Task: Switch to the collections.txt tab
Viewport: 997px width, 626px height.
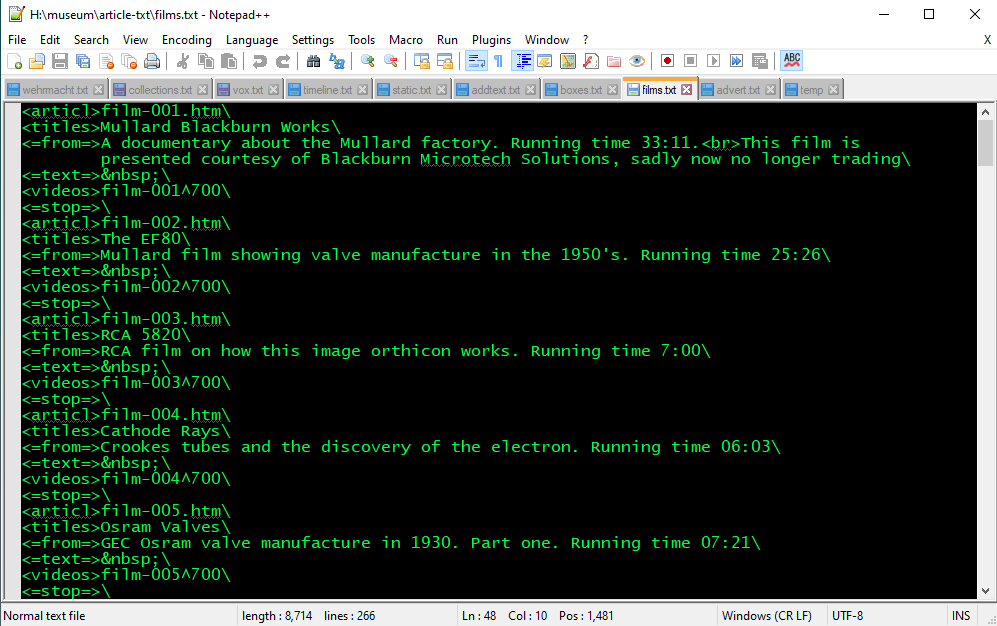Action: (x=160, y=90)
